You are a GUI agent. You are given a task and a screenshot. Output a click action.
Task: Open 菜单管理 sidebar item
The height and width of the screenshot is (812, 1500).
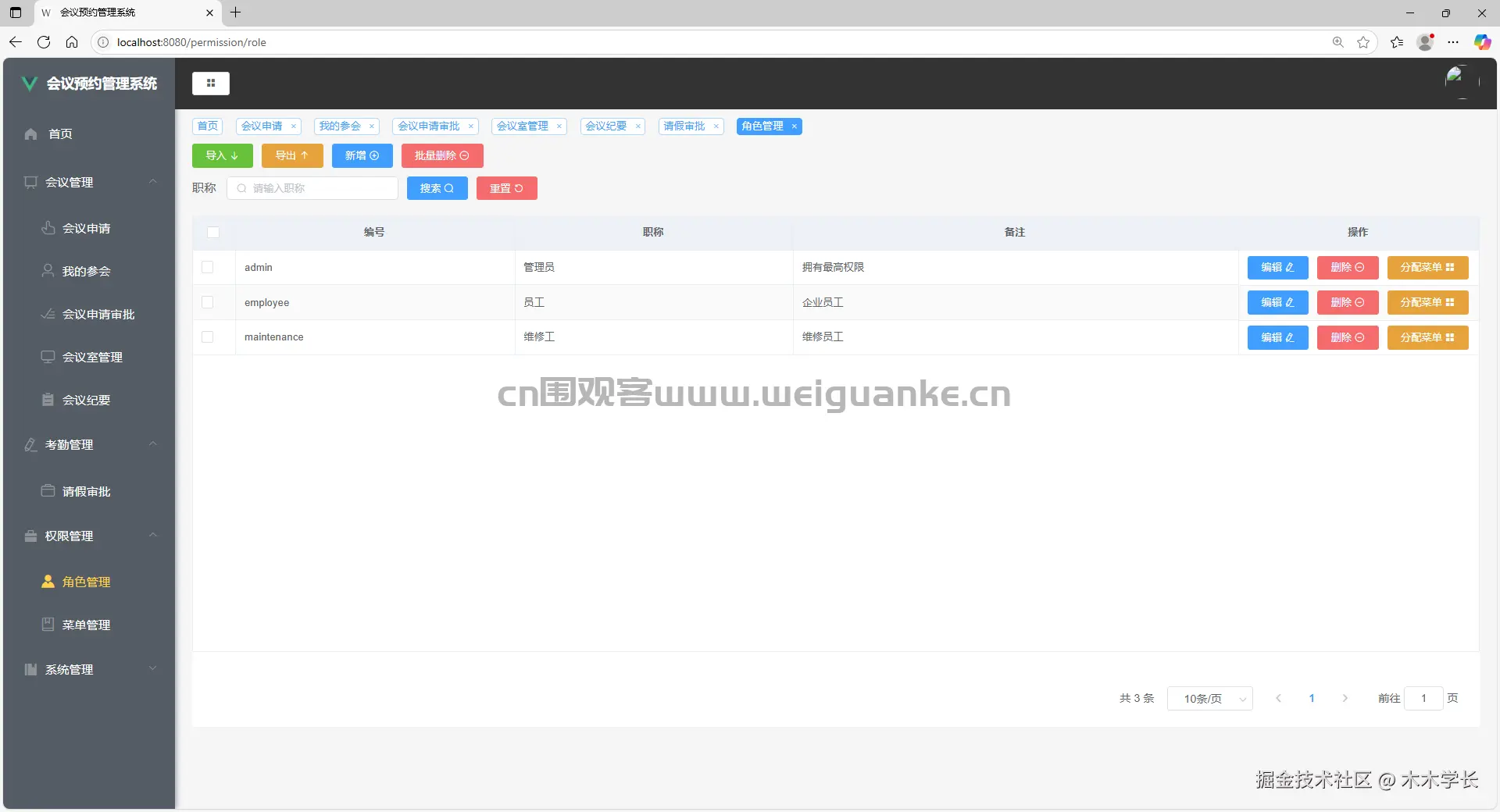[x=89, y=625]
